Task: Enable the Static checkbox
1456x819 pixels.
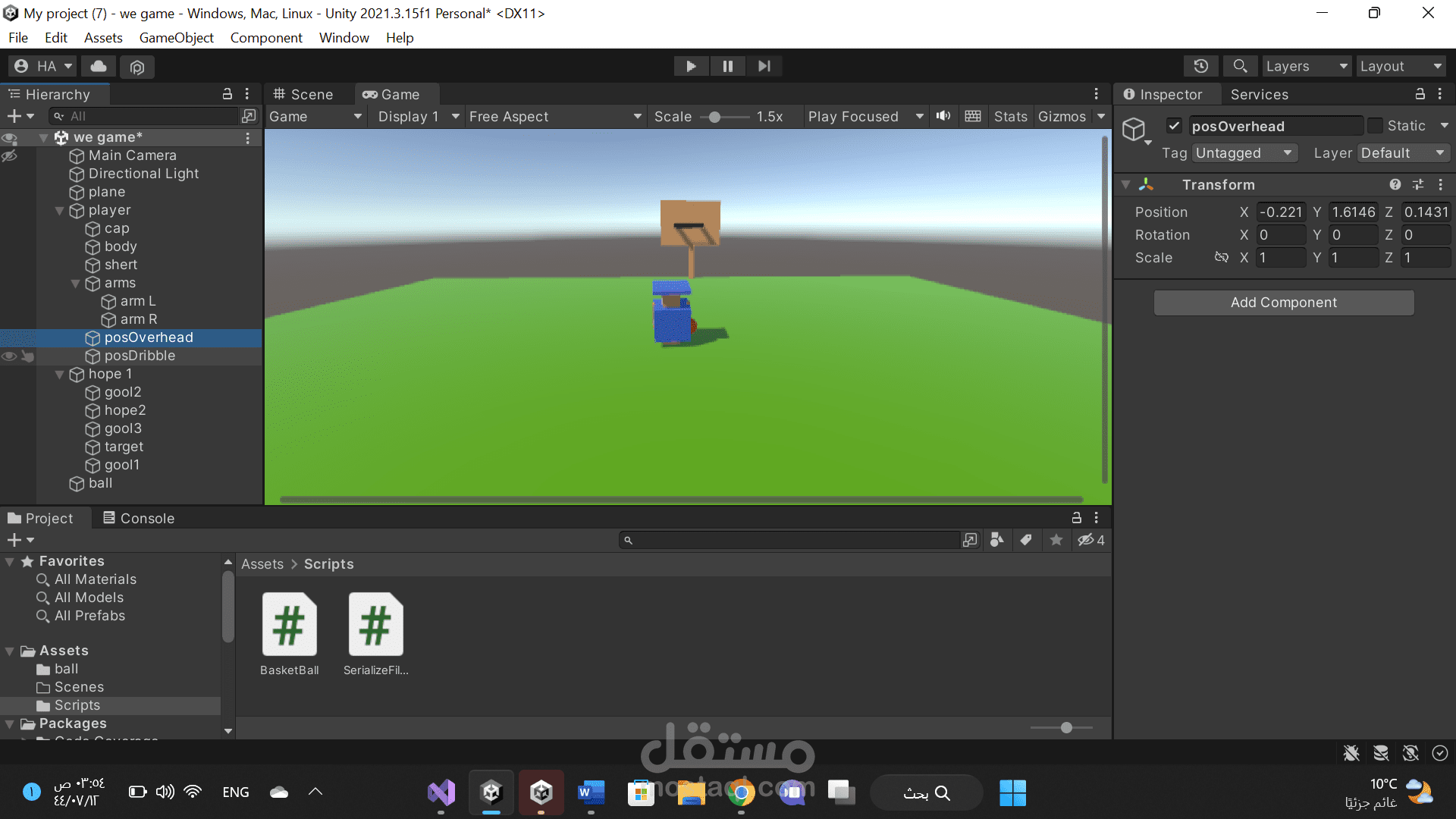Action: point(1375,126)
